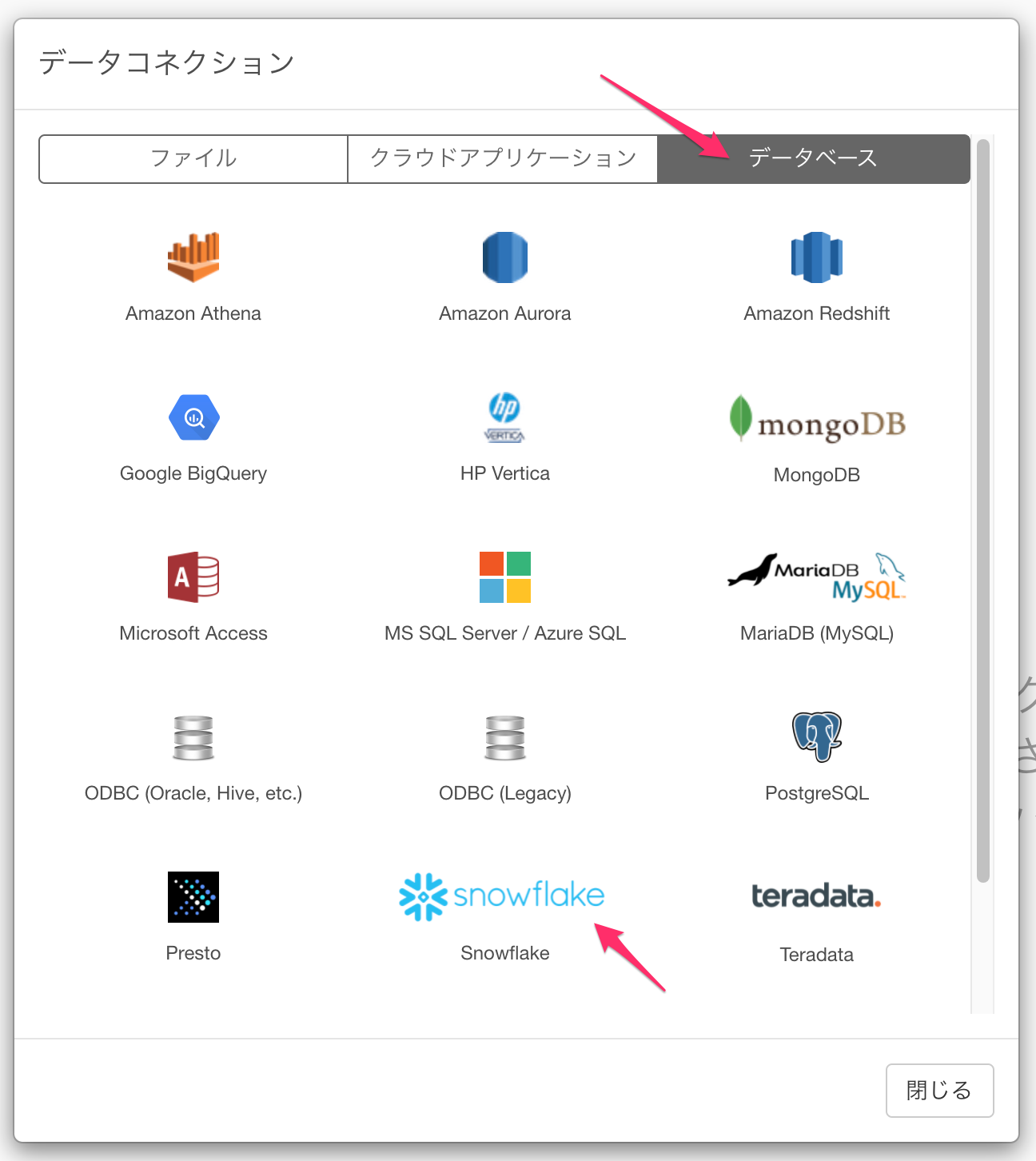This screenshot has height=1161, width=1036.
Task: Select the Presto dotted logo icon
Action: [x=193, y=897]
